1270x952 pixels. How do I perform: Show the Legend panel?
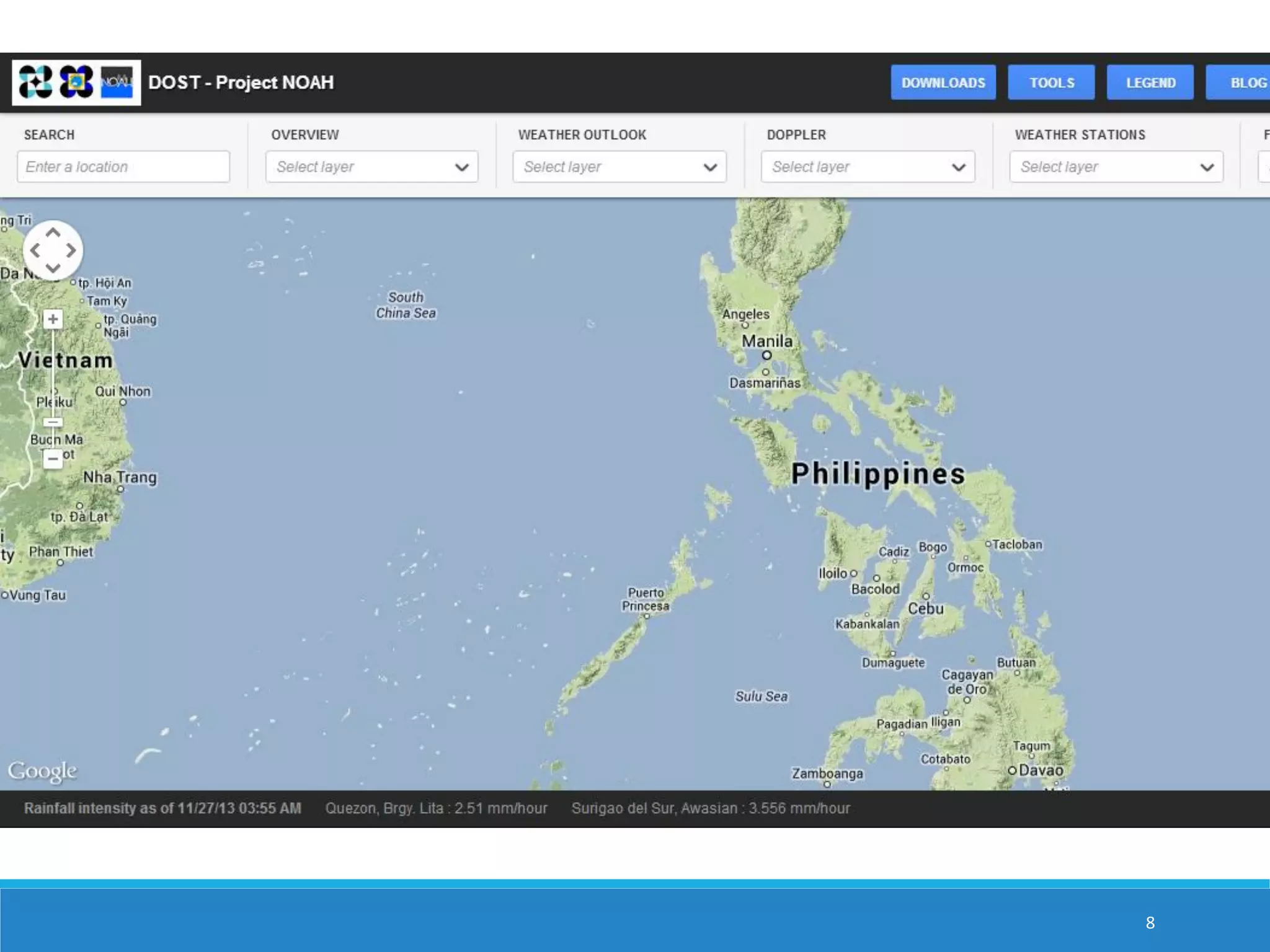[1150, 82]
